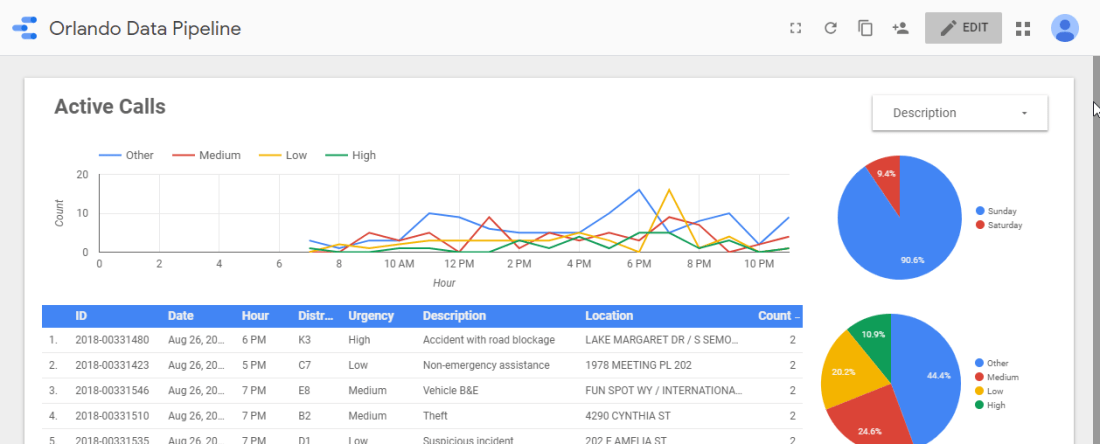The width and height of the screenshot is (1100, 444).
Task: Sort table by Location column header
Action: [x=609, y=316]
